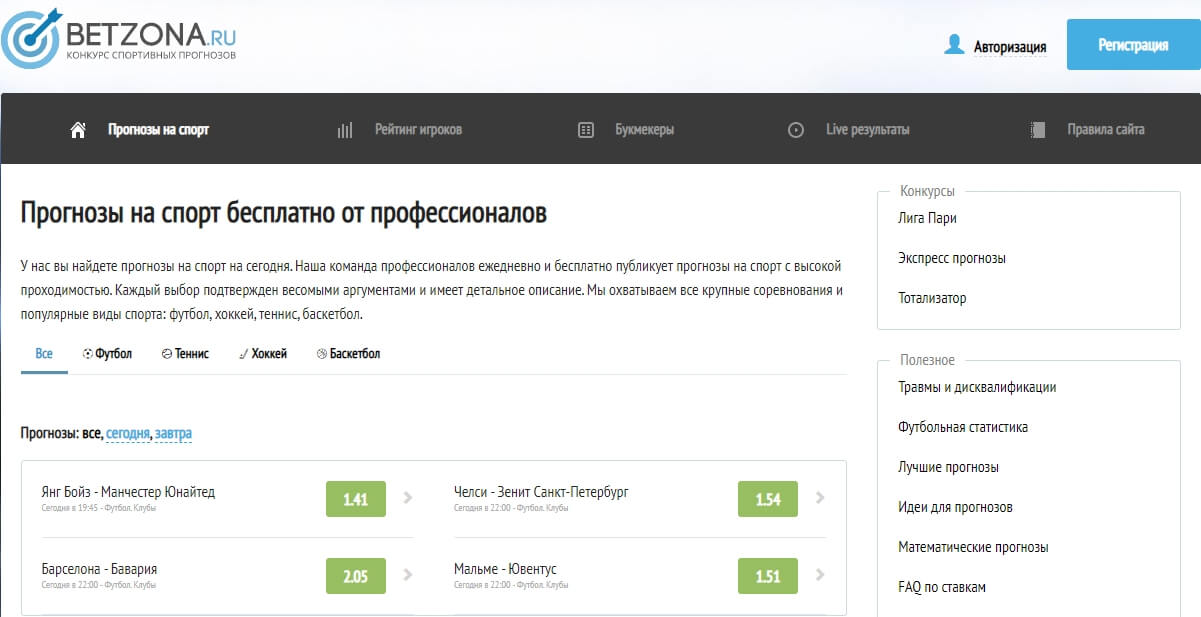Open Травмы и дисквалификации link
This screenshot has height=617, width=1201.
(977, 387)
